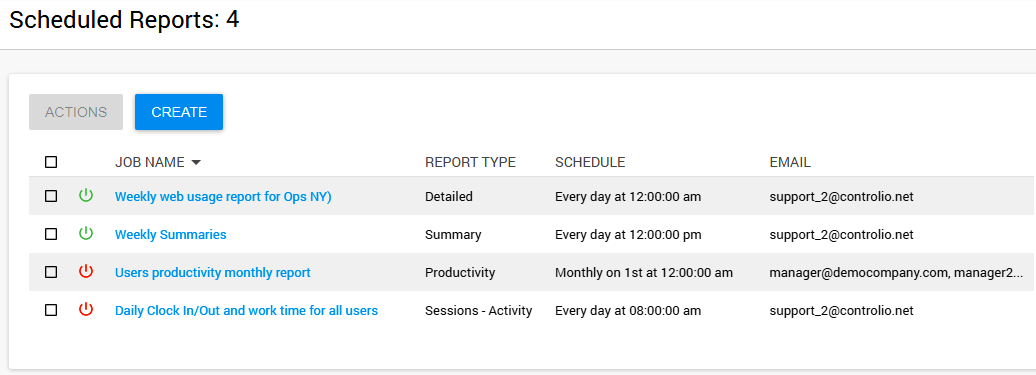
Task: Click email cell in Weekly Summaries row
Action: coord(842,234)
